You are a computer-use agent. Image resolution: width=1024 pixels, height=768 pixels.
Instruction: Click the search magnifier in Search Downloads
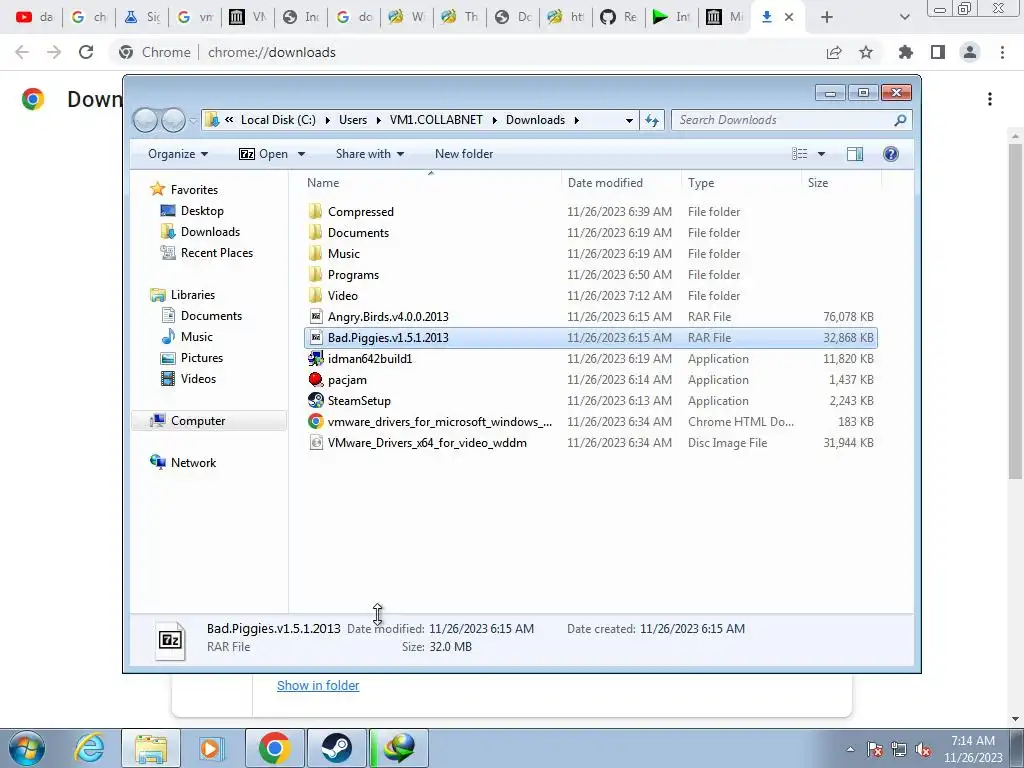coord(900,120)
